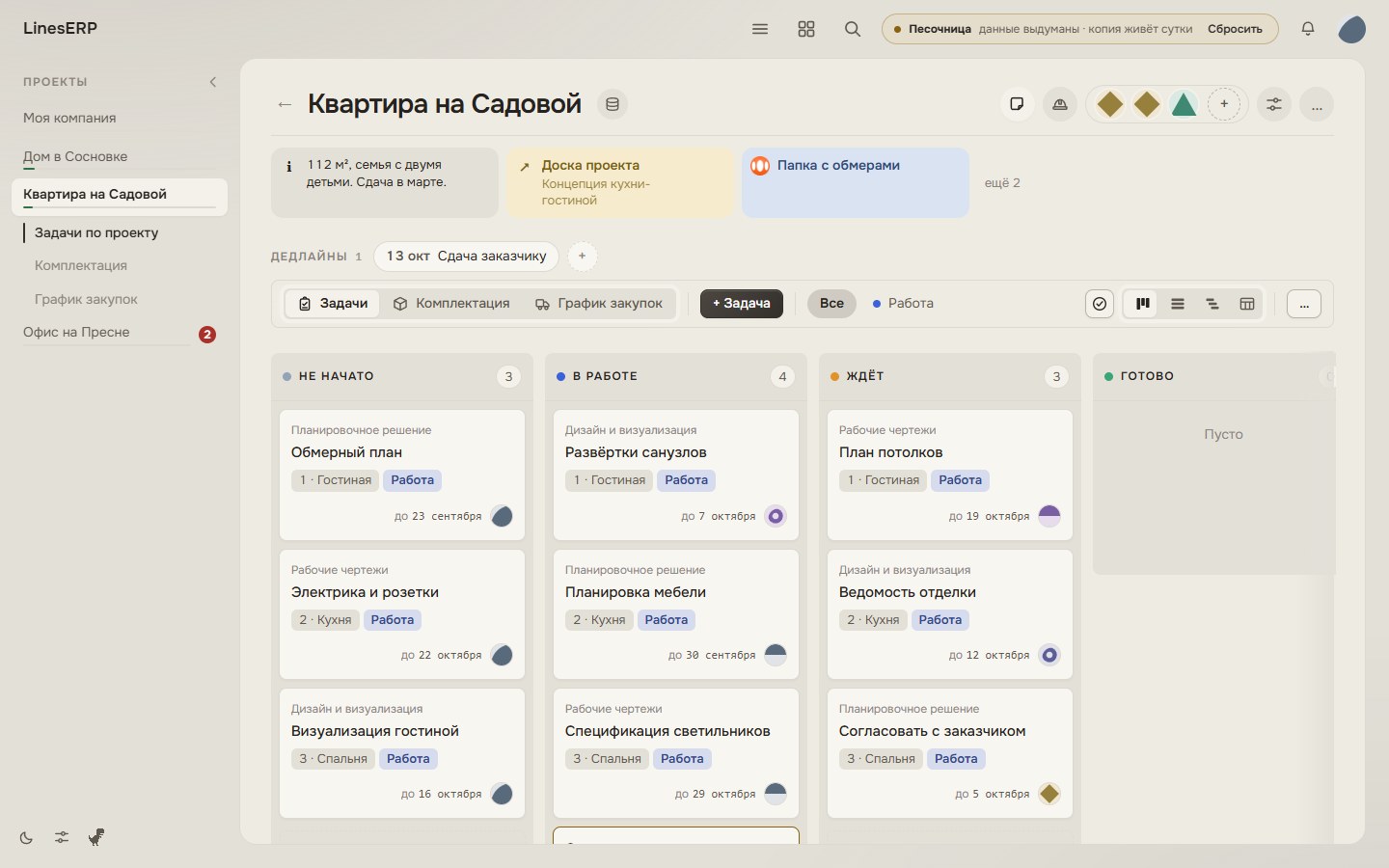Click the dinosaur icon in the sidebar footer

[96, 837]
